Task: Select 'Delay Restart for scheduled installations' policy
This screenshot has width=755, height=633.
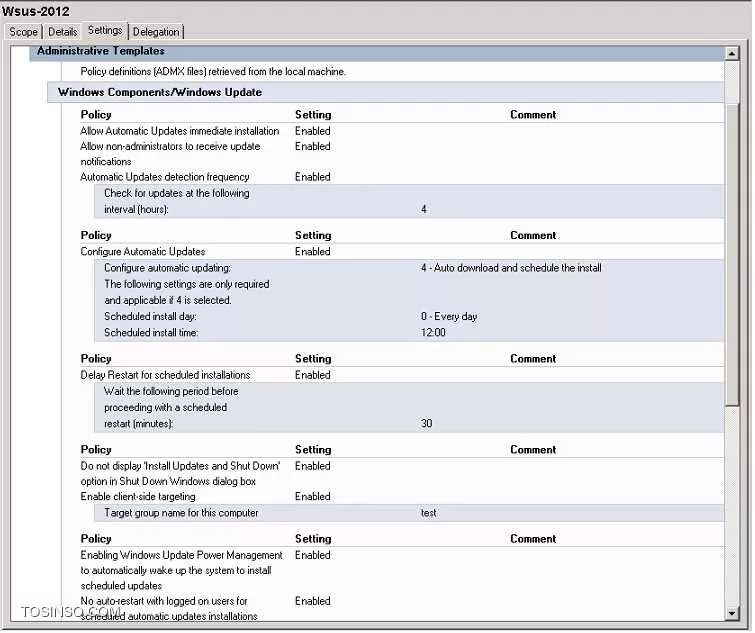Action: (165, 375)
